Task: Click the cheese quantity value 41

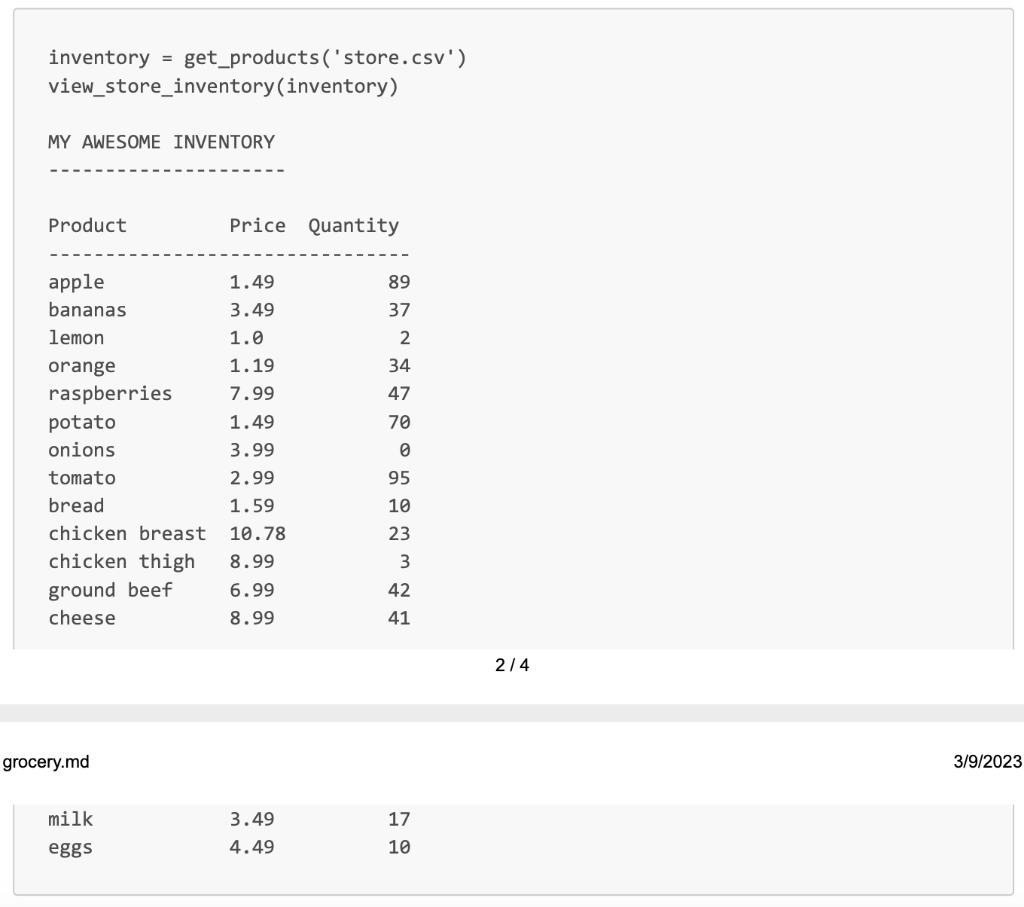Action: (x=399, y=618)
